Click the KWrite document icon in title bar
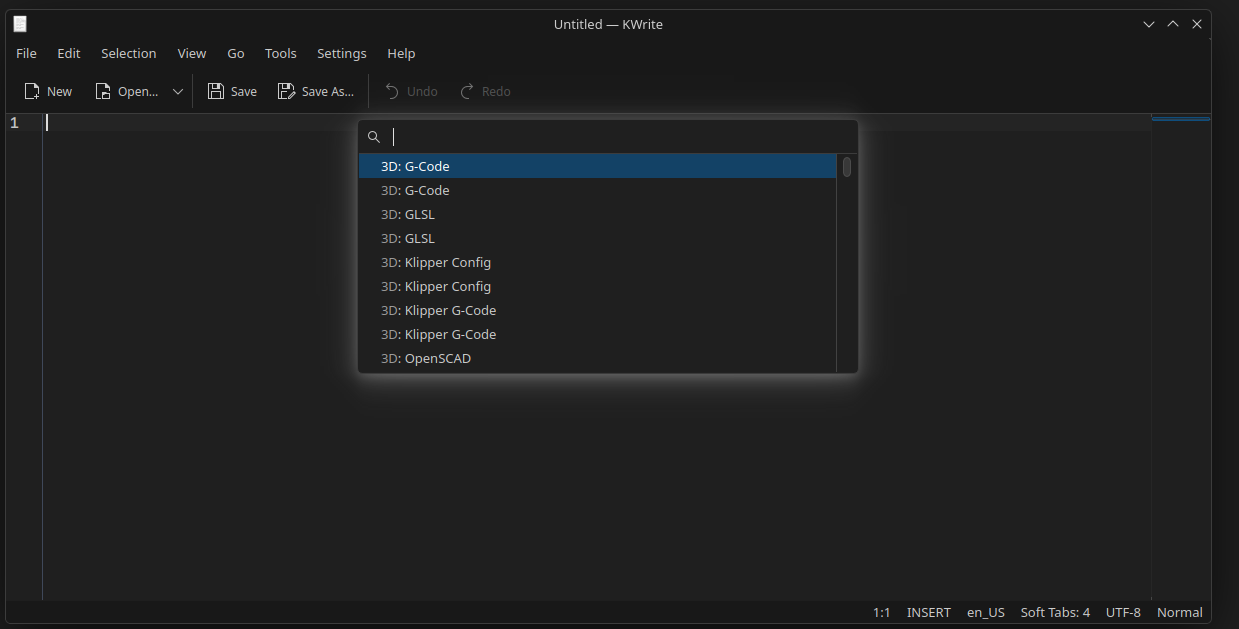The image size is (1239, 629). pyautogui.click(x=20, y=24)
